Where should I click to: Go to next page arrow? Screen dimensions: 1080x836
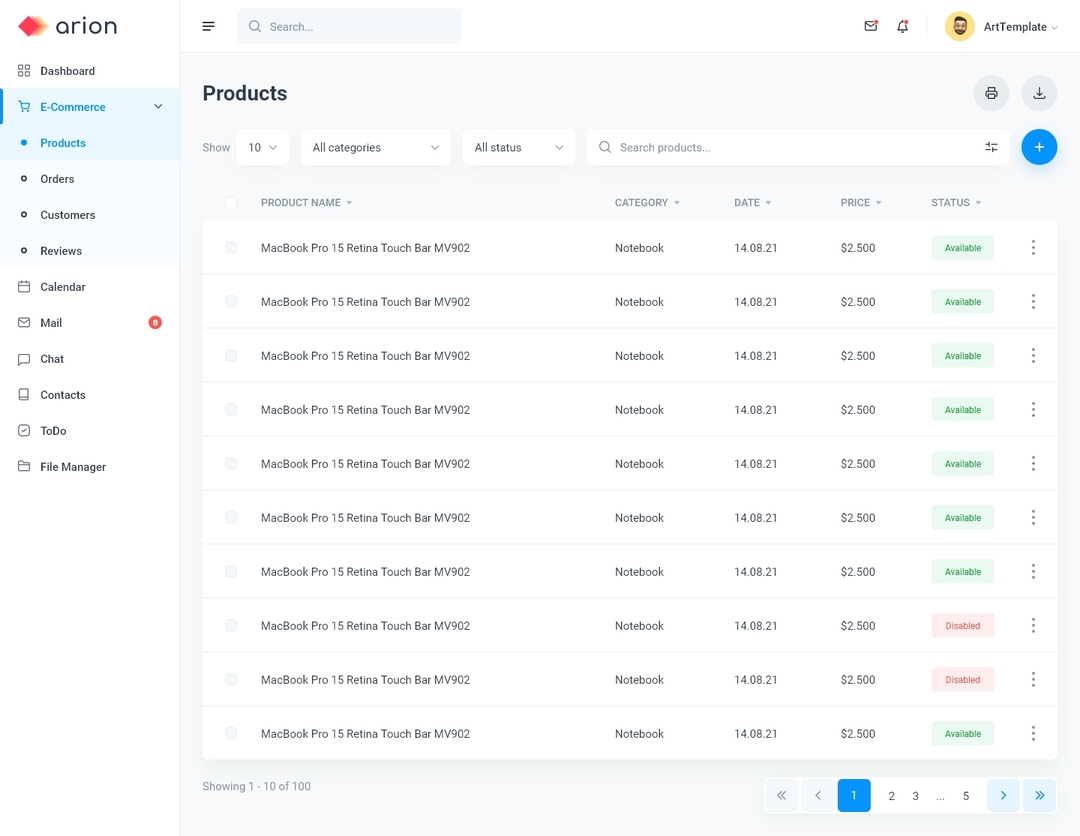click(1003, 795)
